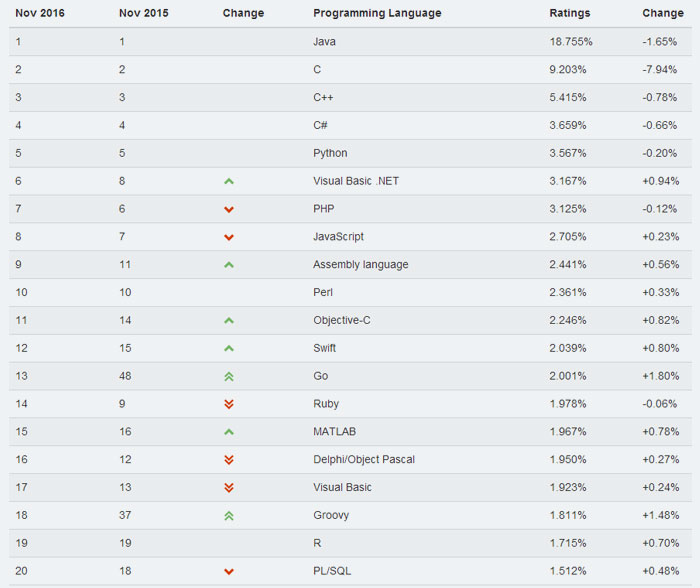Click the green up arrow beside Visual Basic .NET

pos(229,181)
